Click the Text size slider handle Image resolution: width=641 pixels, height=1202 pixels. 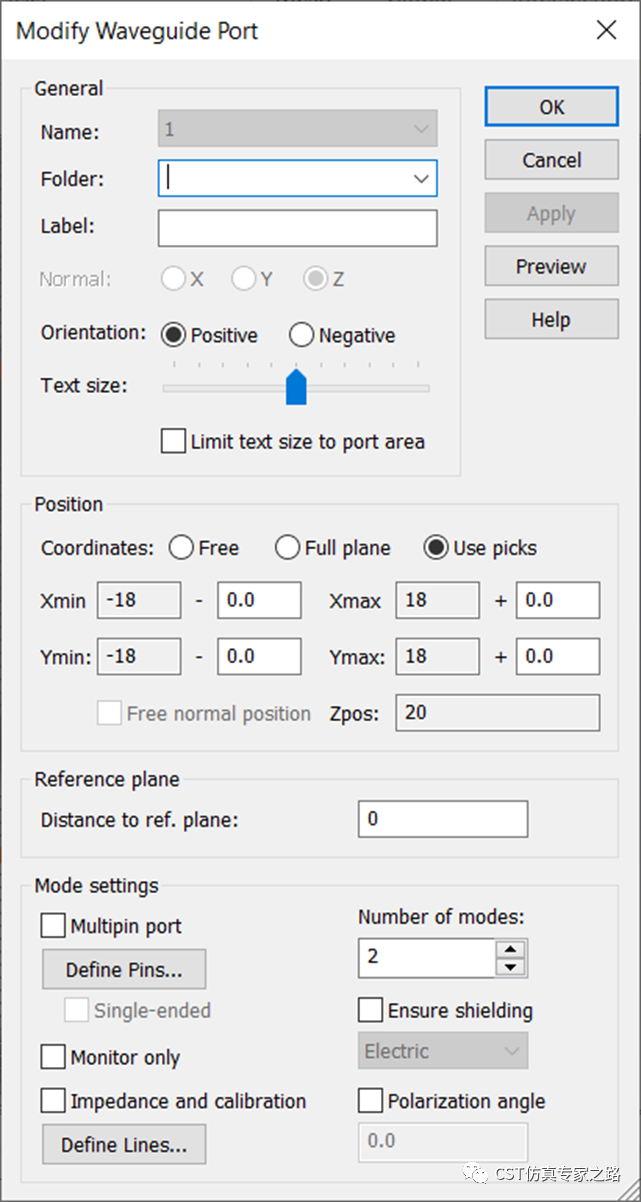[x=296, y=386]
